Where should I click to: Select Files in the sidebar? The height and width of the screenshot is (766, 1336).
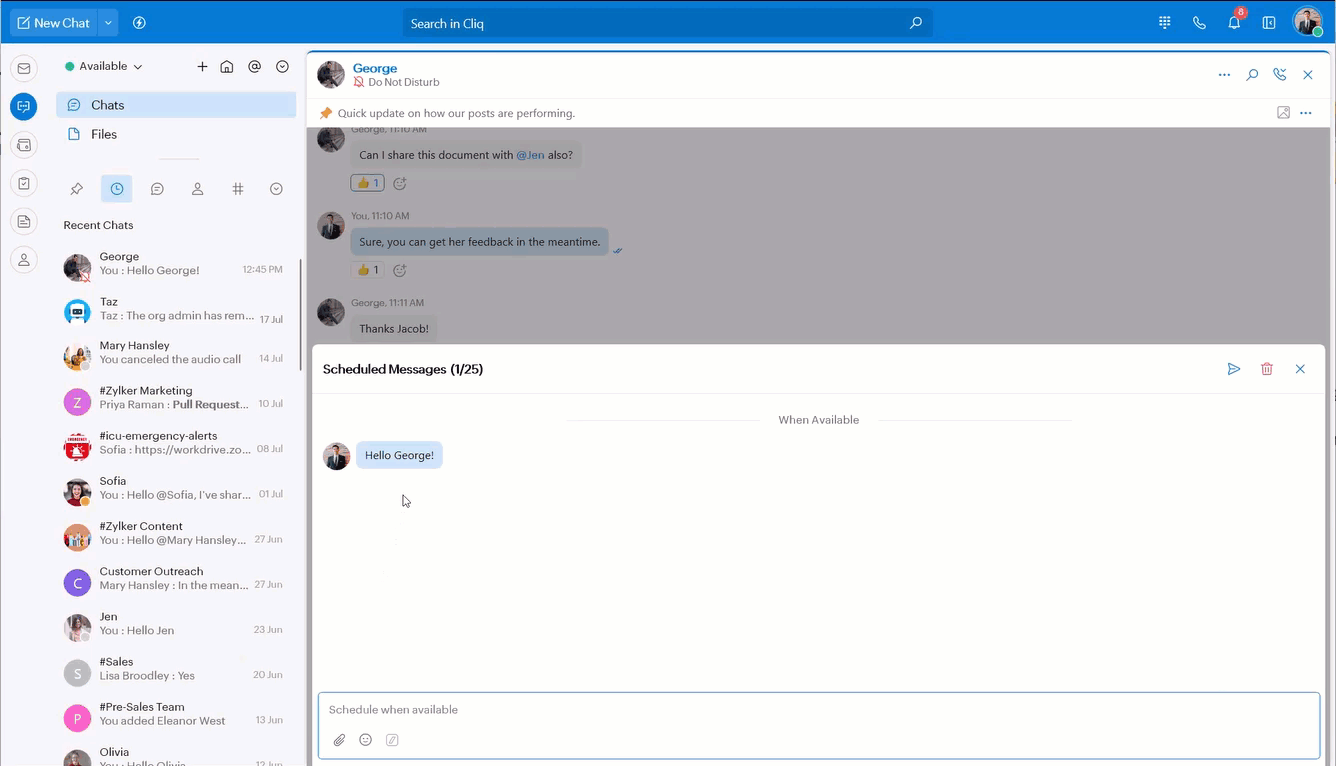pyautogui.click(x=176, y=134)
